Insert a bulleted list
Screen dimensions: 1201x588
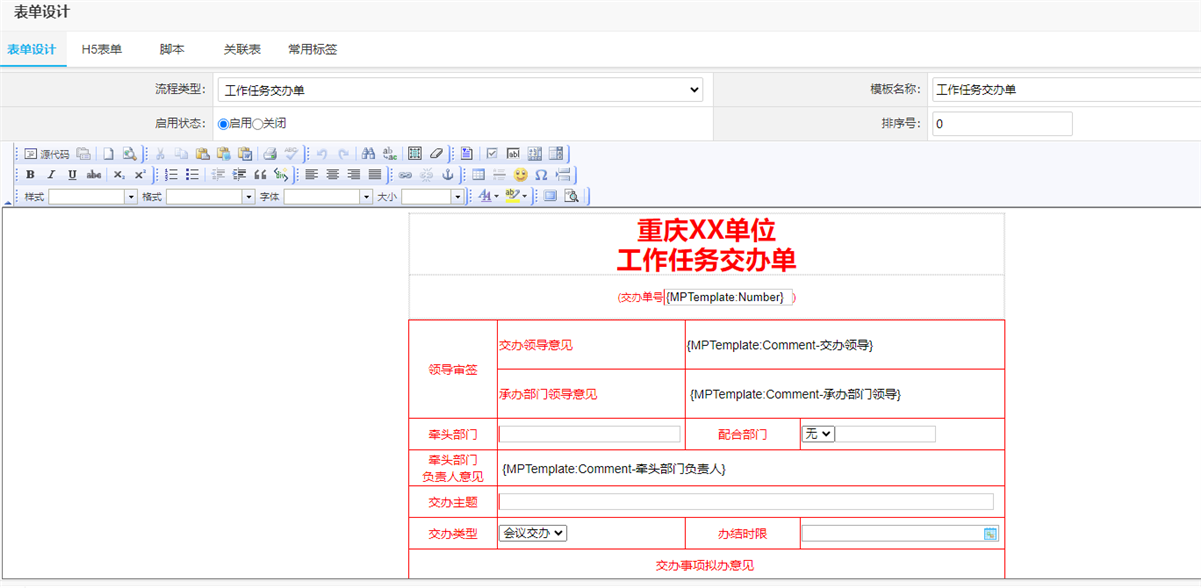(192, 174)
